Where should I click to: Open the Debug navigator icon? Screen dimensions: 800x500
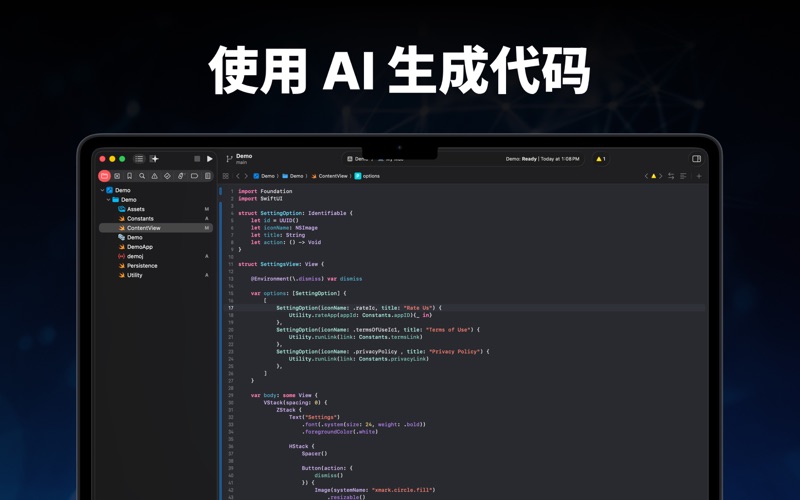[181, 176]
